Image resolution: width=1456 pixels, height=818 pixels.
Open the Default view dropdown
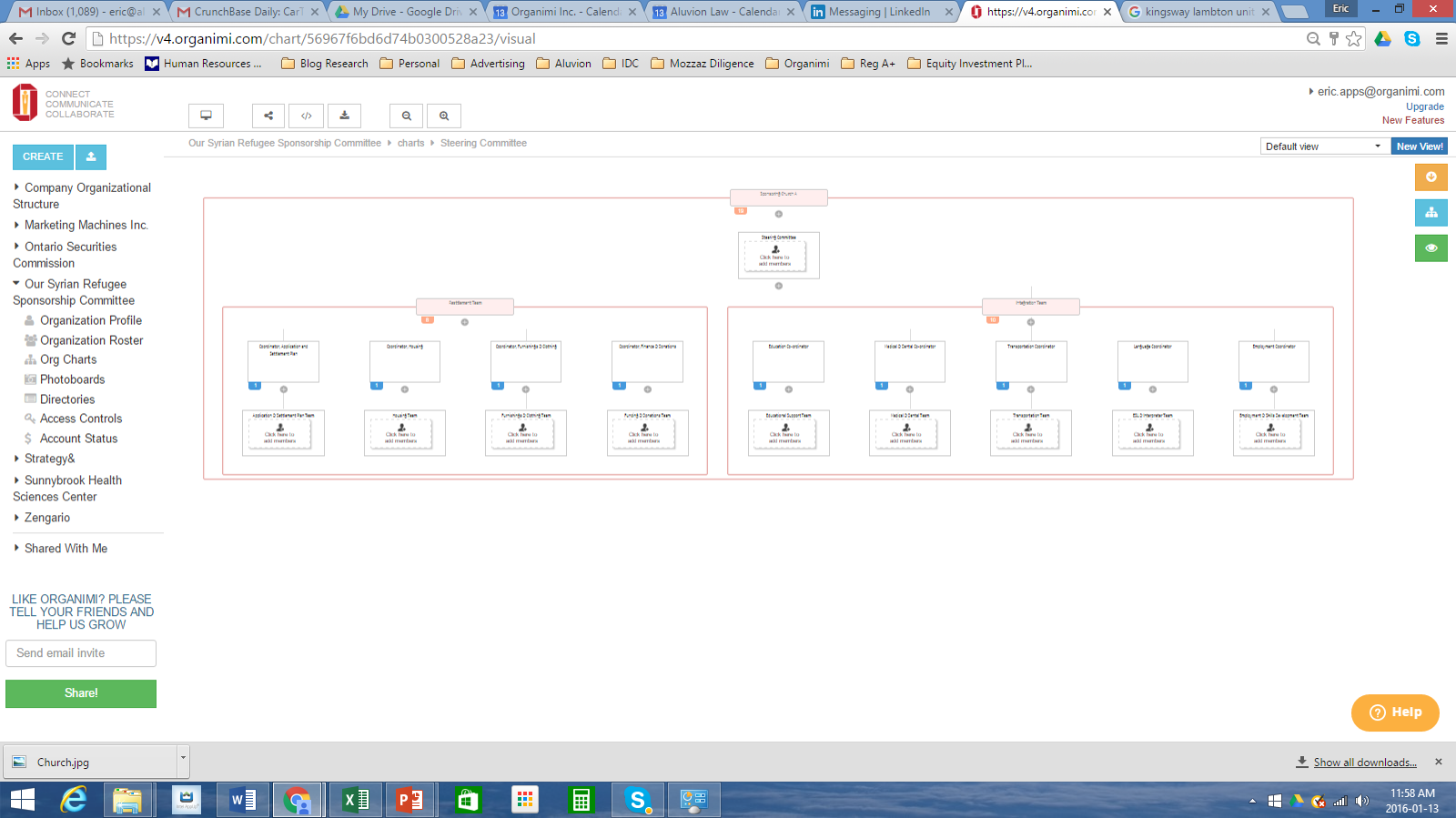coord(1324,146)
